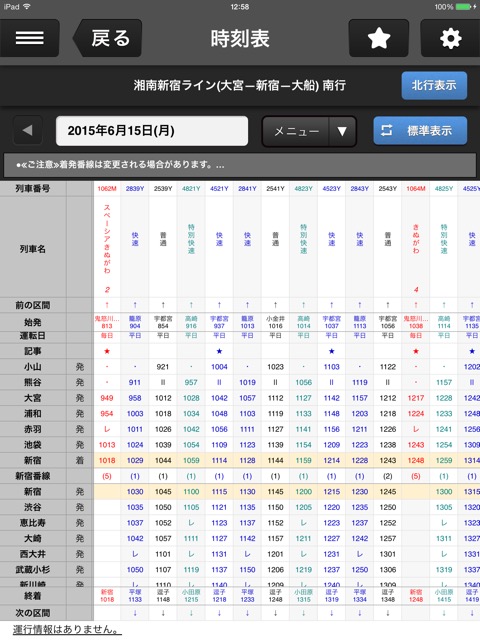This screenshot has height=640, width=480.
Task: Select the 熊谷 station row label
Action: pos(33,382)
